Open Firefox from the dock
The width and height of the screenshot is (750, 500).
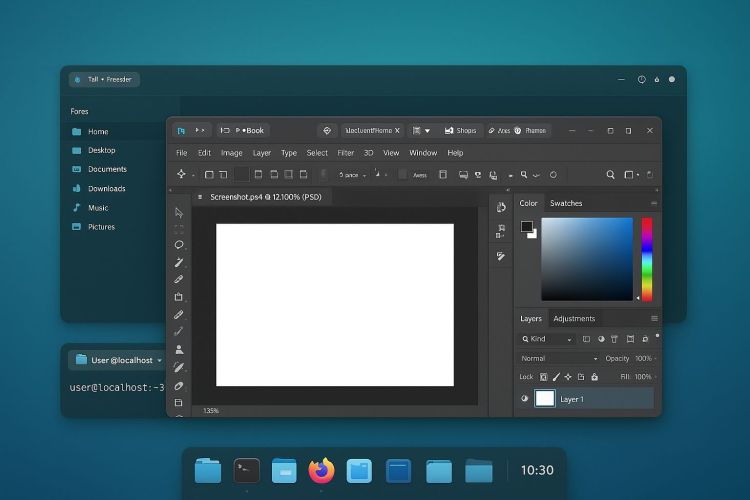coord(321,470)
